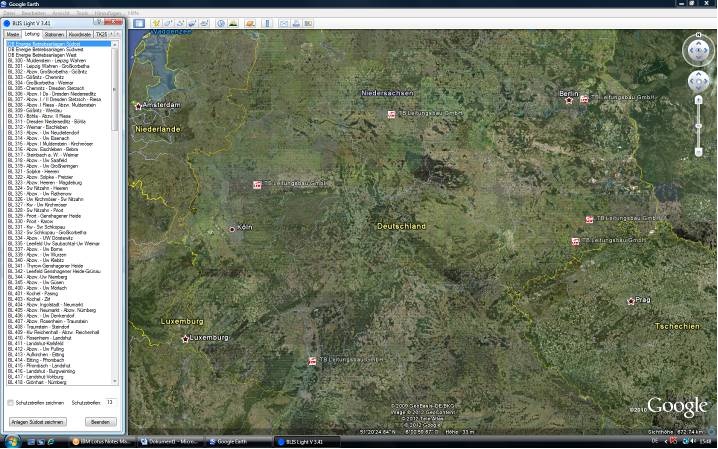The height and width of the screenshot is (449, 718).
Task: Switch to the Koordinate tab
Action: click(x=80, y=35)
